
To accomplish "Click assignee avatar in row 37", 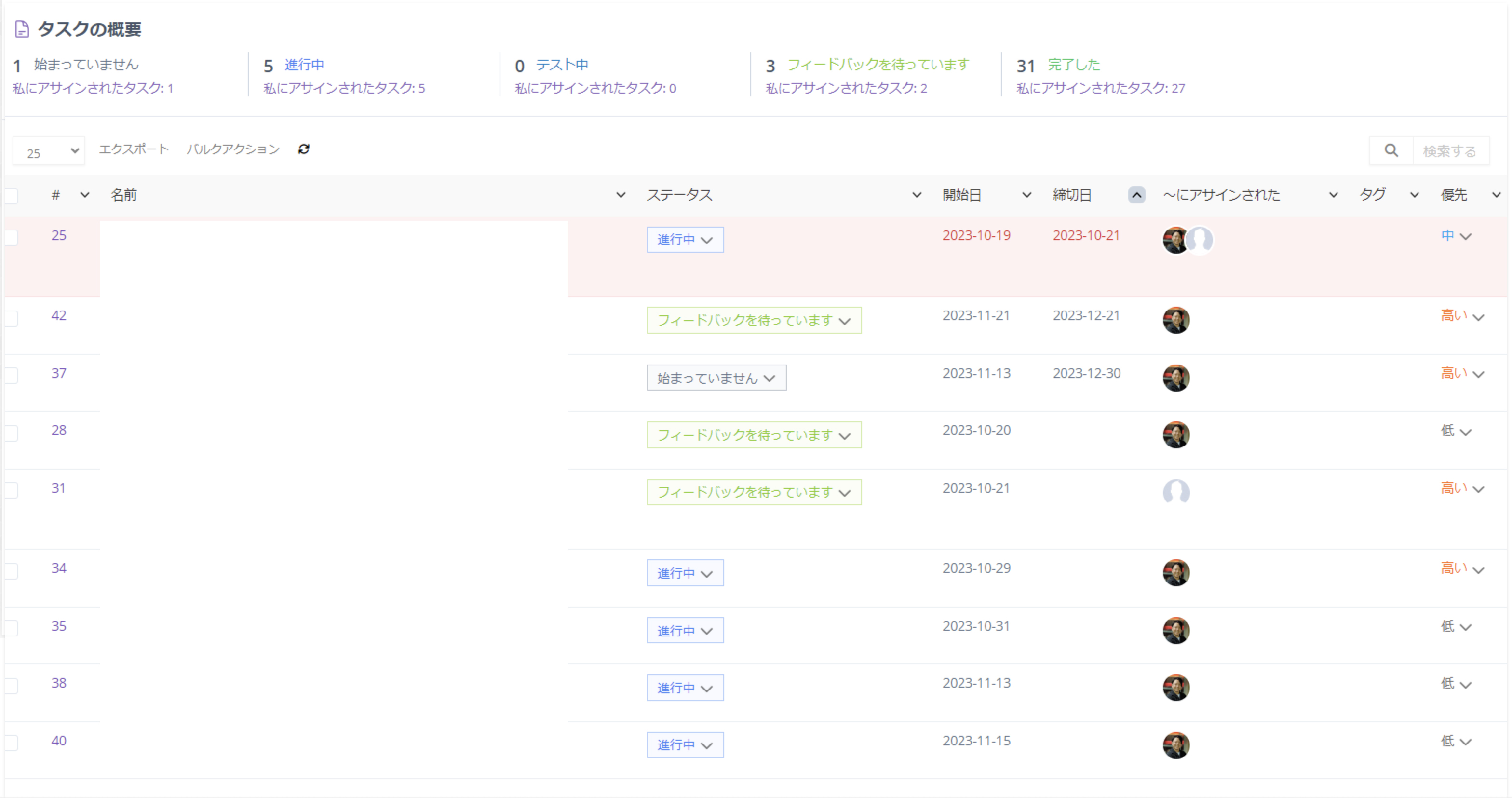I will click(x=1175, y=378).
